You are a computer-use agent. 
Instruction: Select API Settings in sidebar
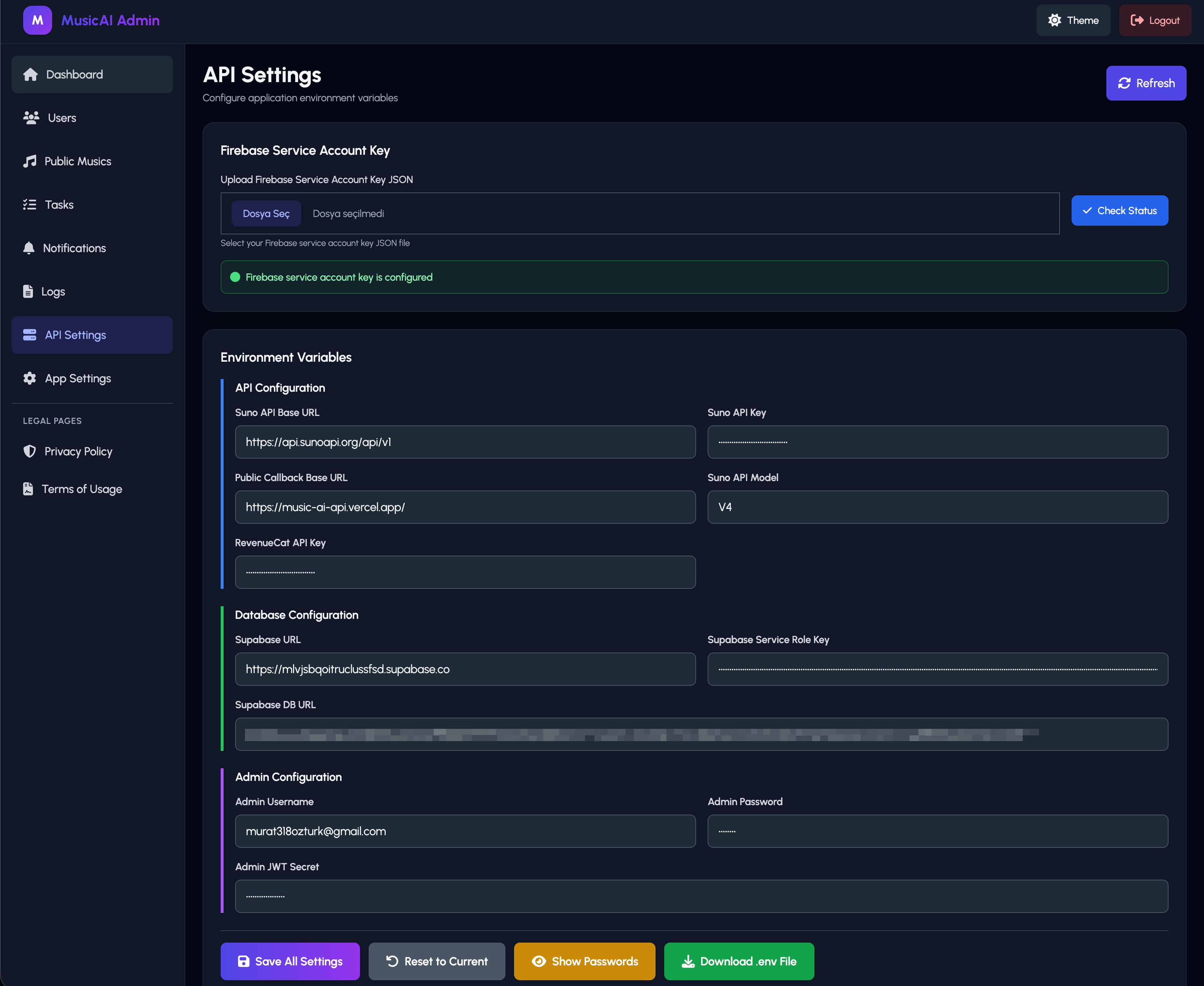(92, 335)
